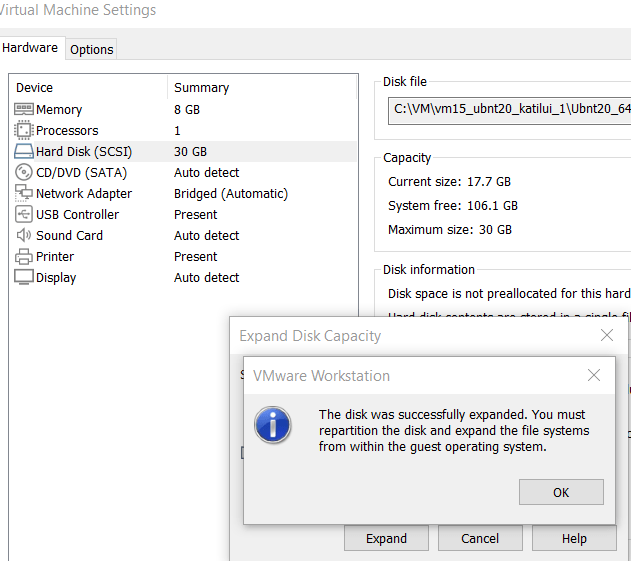The image size is (631, 561).
Task: Click Current size: 17.7 GB text
Action: click(x=450, y=182)
